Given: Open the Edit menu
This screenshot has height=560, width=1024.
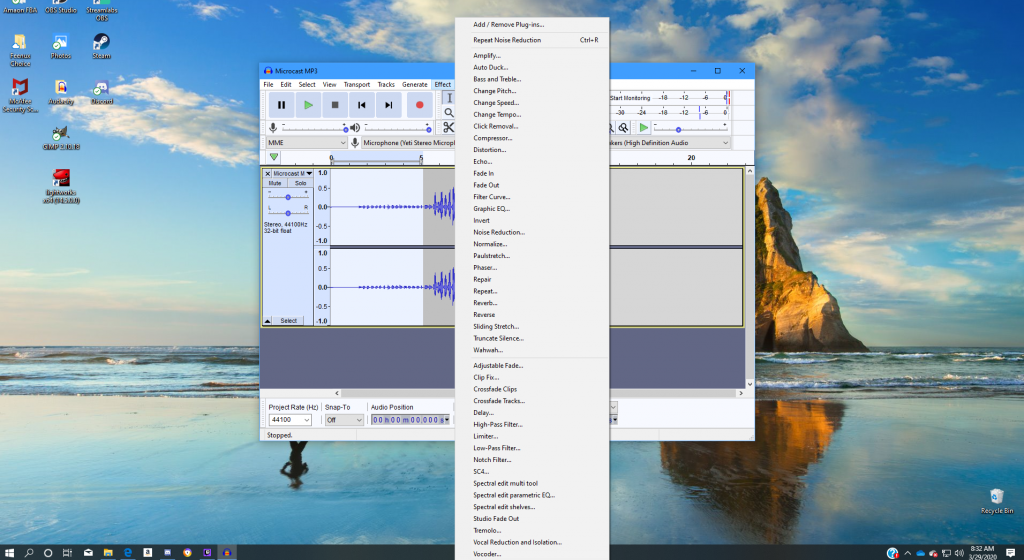Looking at the screenshot, I should coord(286,85).
